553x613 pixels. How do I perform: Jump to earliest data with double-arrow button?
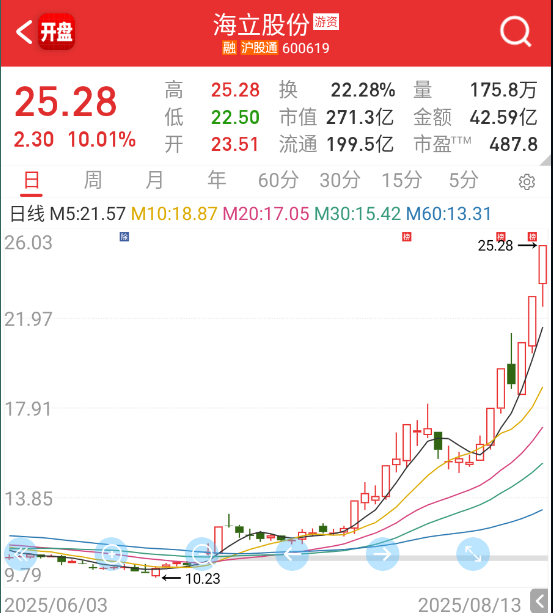[x=20, y=554]
